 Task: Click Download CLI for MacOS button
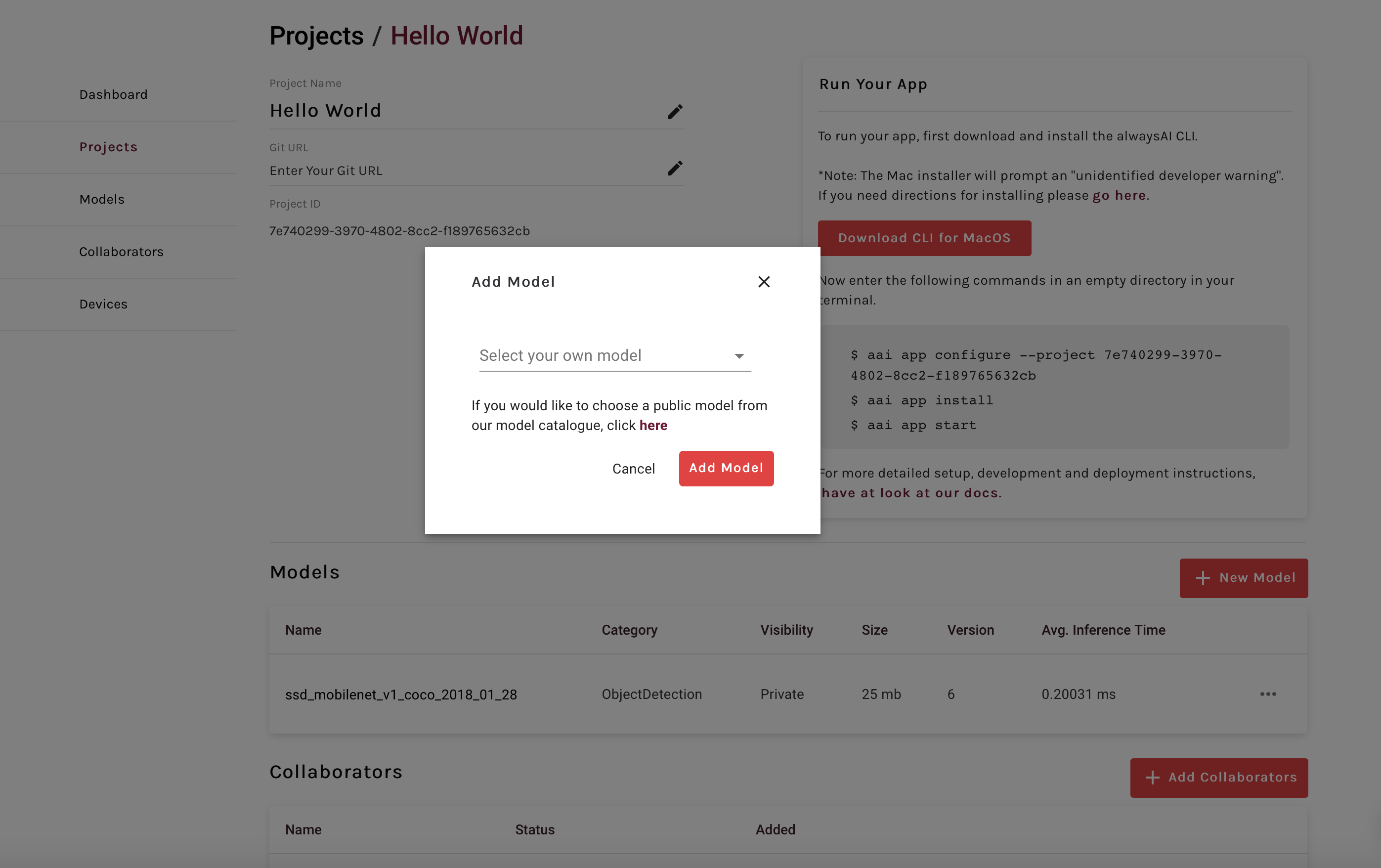924,238
